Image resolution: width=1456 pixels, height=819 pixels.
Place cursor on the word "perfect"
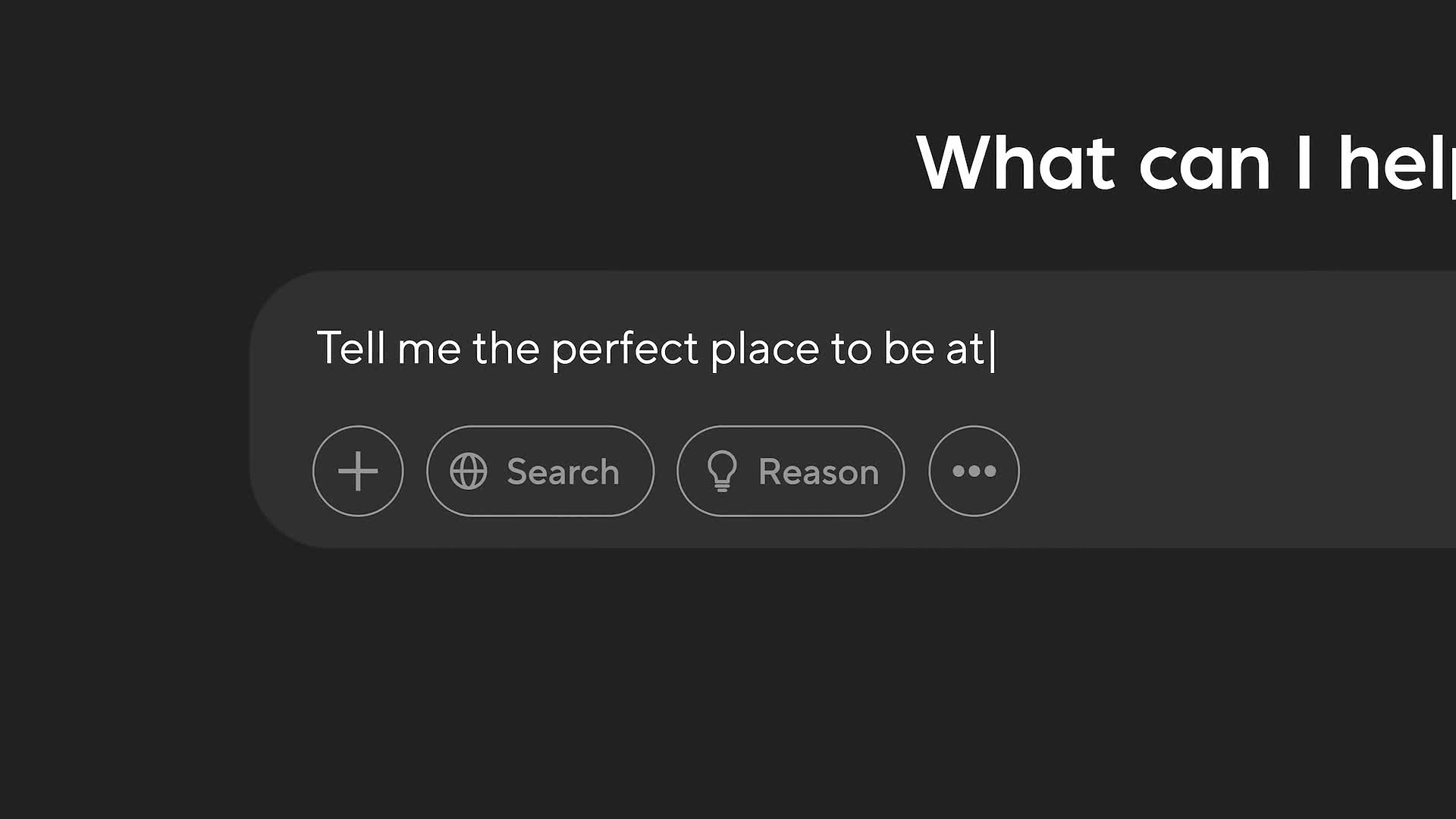click(624, 349)
